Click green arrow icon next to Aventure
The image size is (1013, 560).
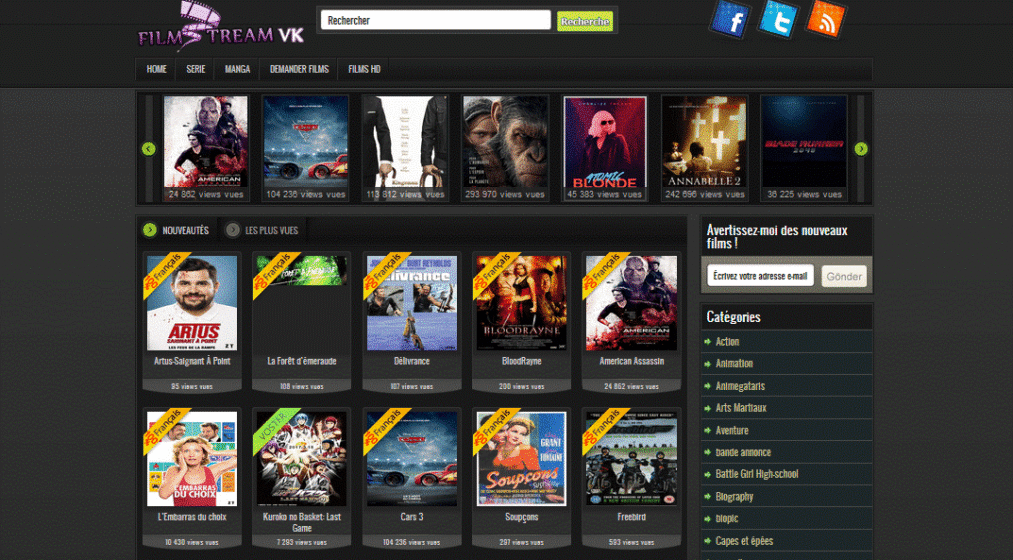(x=707, y=430)
